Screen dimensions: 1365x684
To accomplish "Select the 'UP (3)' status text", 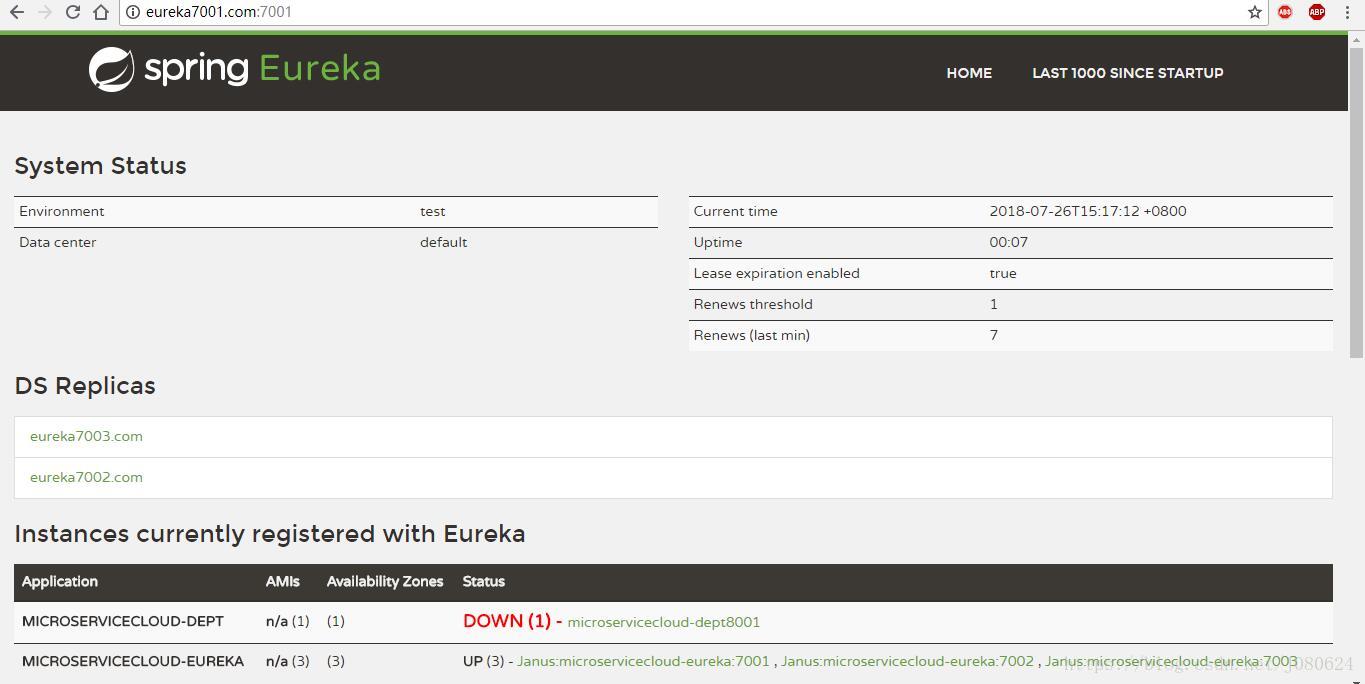I will click(x=484, y=661).
